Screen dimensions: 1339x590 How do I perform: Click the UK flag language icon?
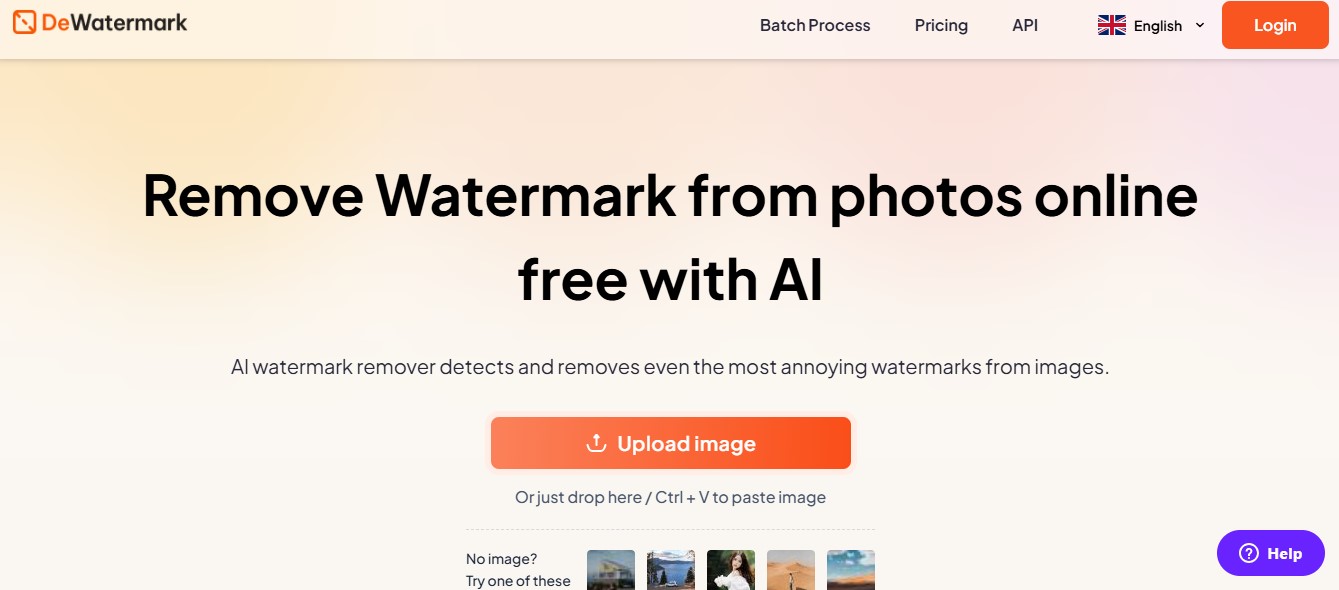pyautogui.click(x=1111, y=26)
